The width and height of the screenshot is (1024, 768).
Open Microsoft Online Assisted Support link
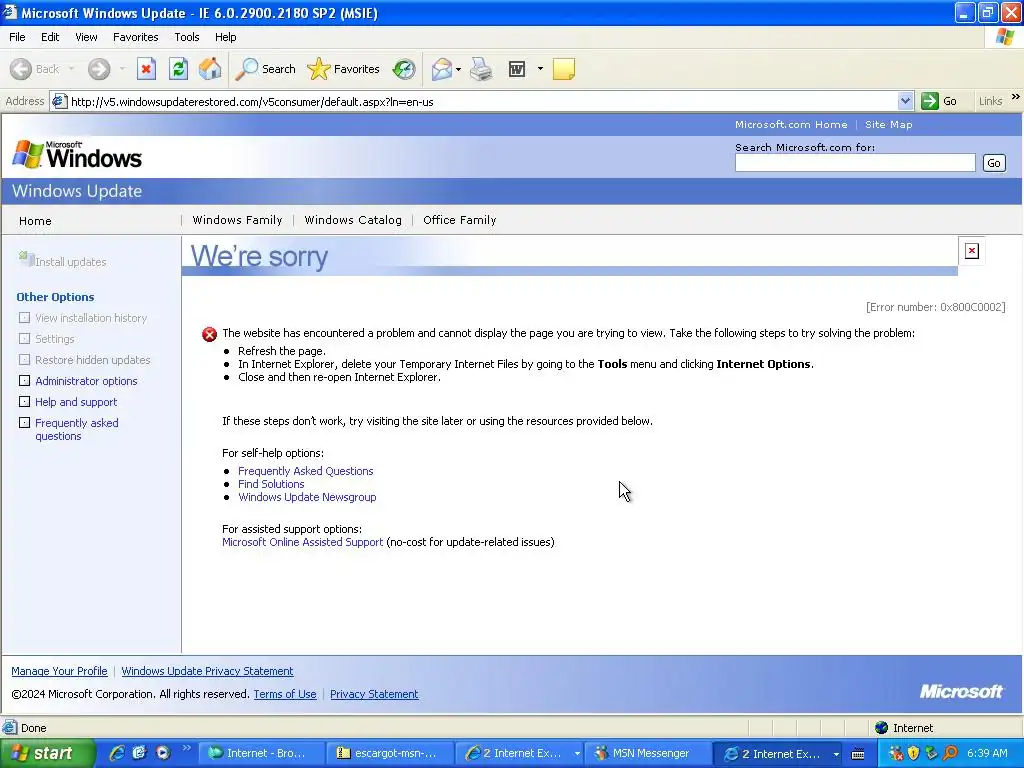[302, 542]
